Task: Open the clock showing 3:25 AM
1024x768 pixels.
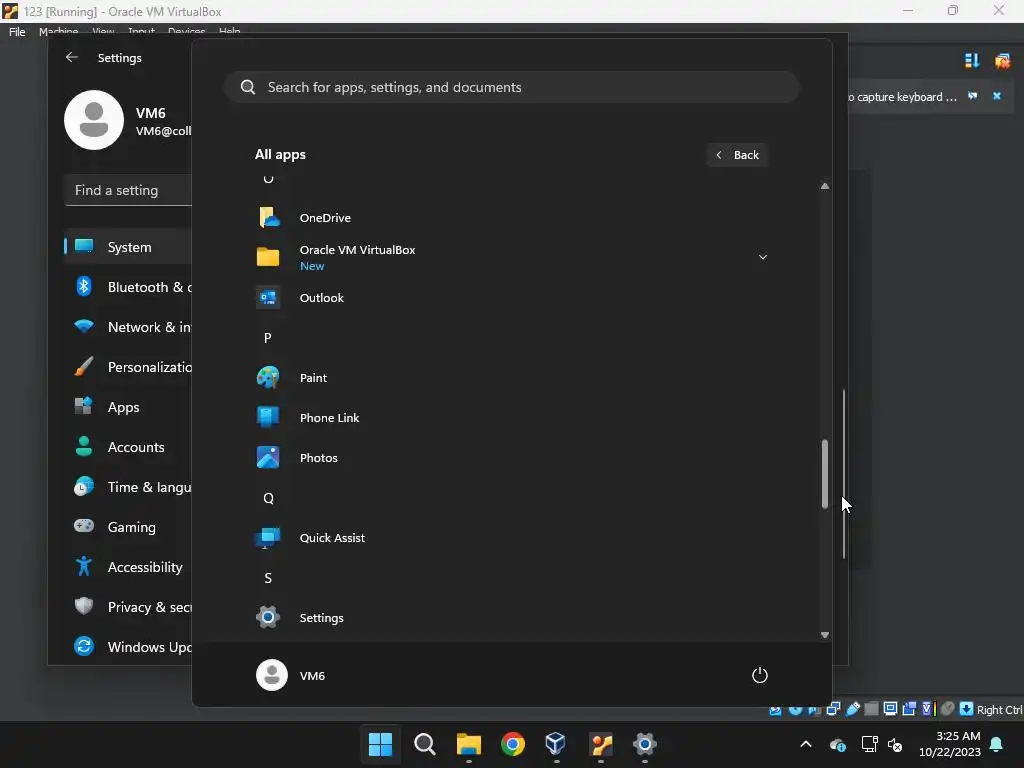Action: pyautogui.click(x=950, y=744)
